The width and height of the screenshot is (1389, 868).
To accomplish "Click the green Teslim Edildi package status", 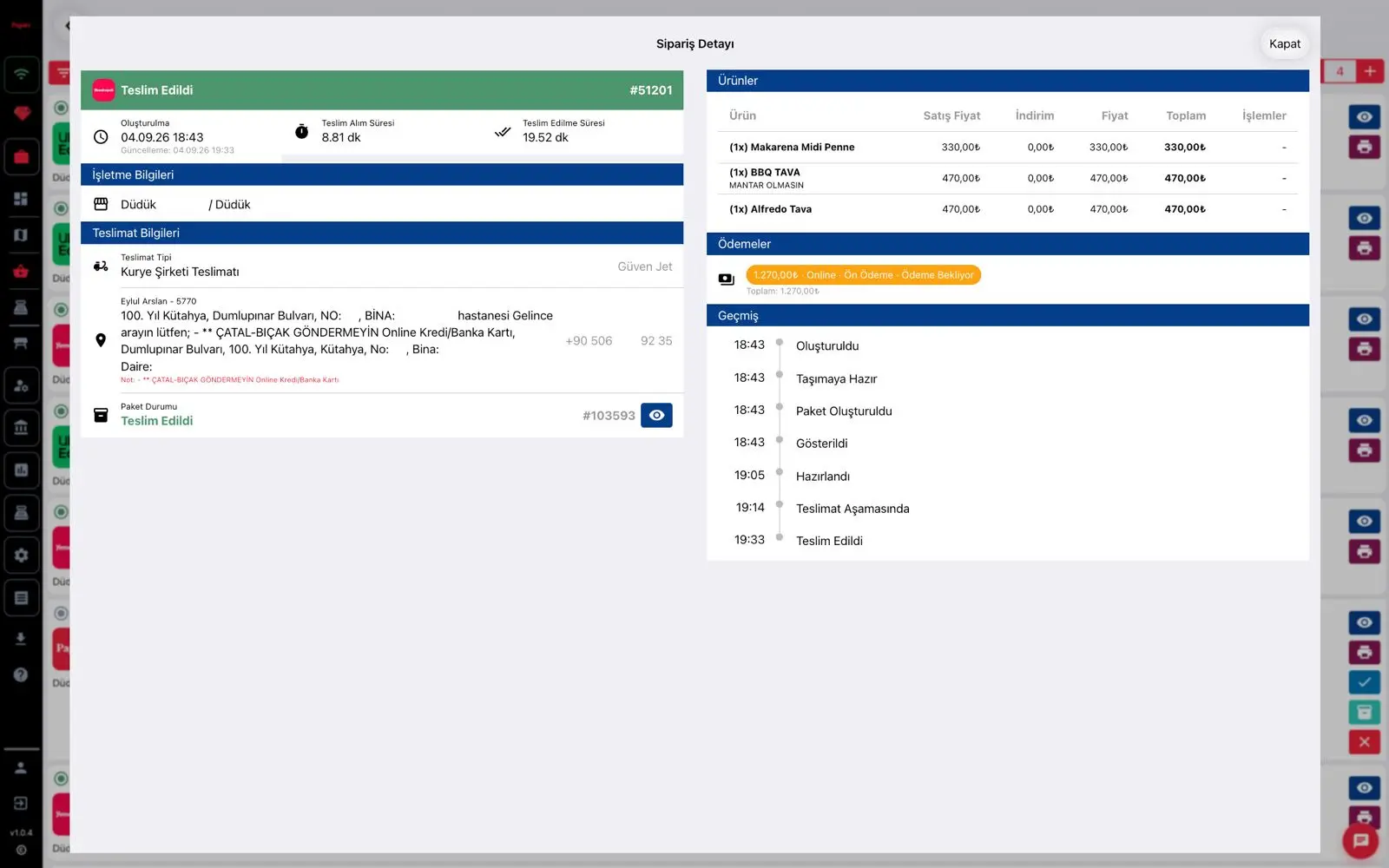I will click(156, 421).
